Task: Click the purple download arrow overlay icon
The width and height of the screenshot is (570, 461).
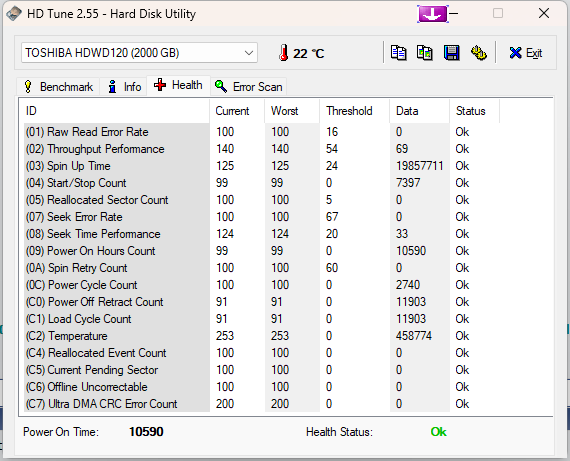Action: (x=433, y=14)
